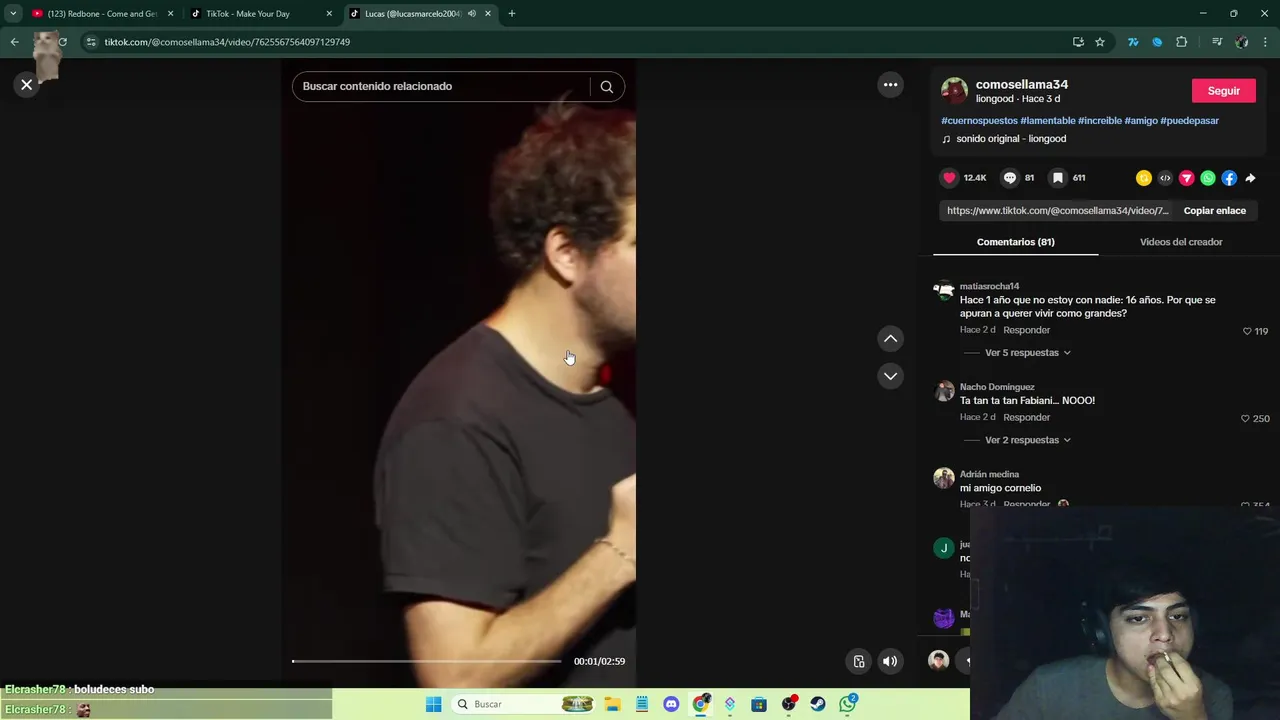Send video to friends red icon
This screenshot has width=1280, height=720.
[x=1187, y=178]
